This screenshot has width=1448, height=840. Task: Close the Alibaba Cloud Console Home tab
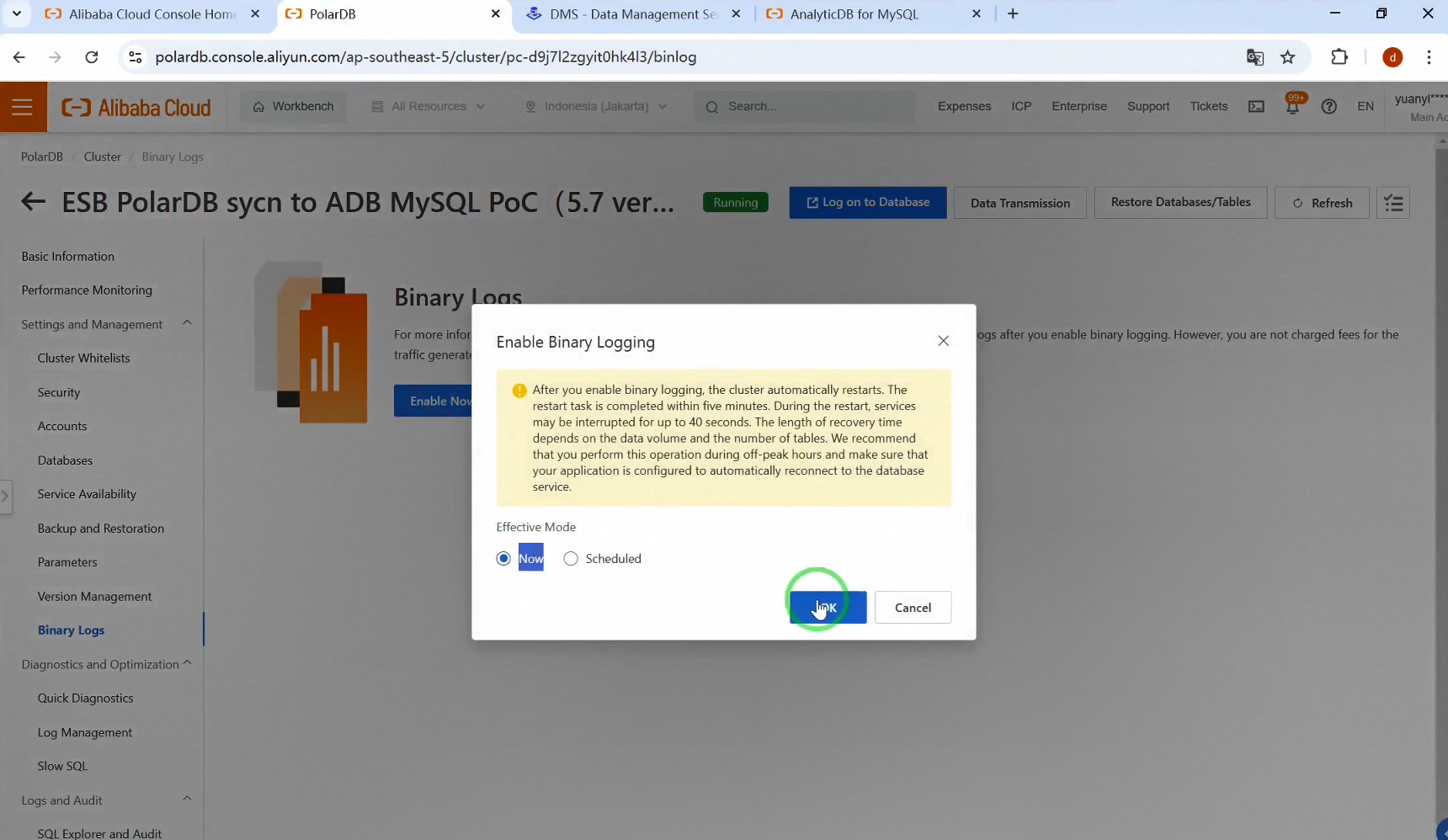[x=255, y=13]
